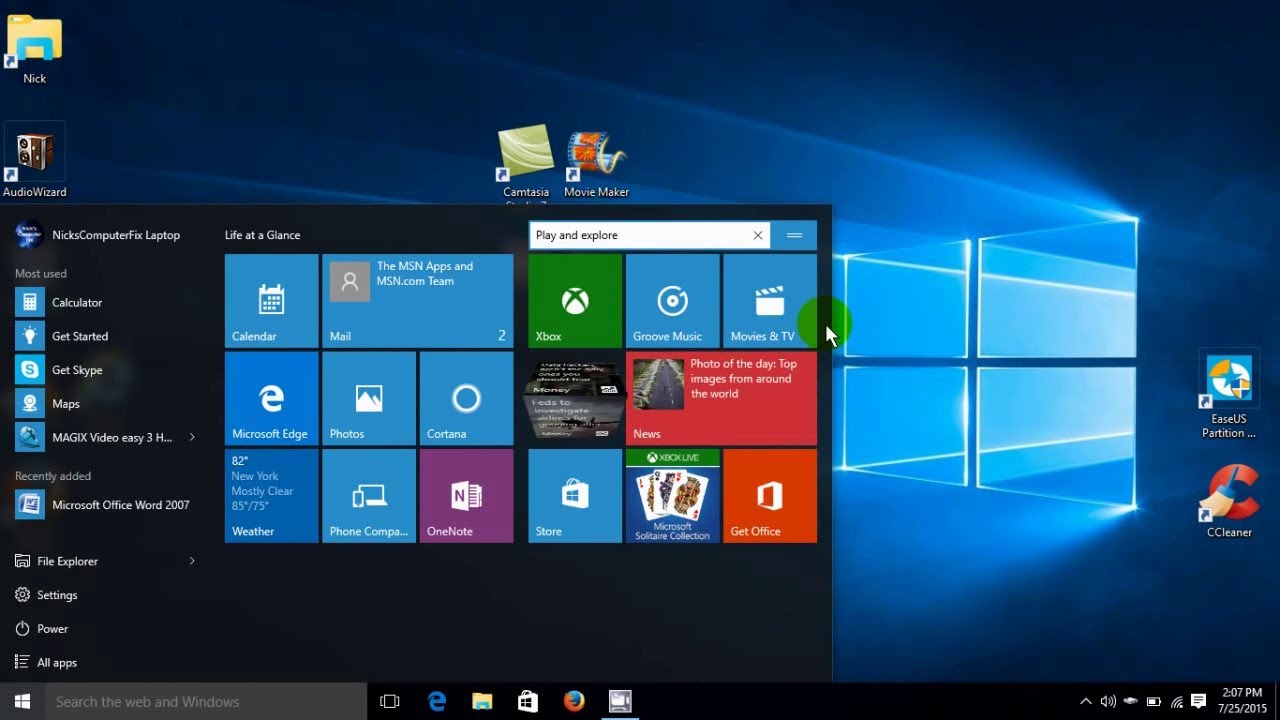This screenshot has height=720, width=1280.
Task: Open Maps from the Most used list
Action: click(x=105, y=404)
